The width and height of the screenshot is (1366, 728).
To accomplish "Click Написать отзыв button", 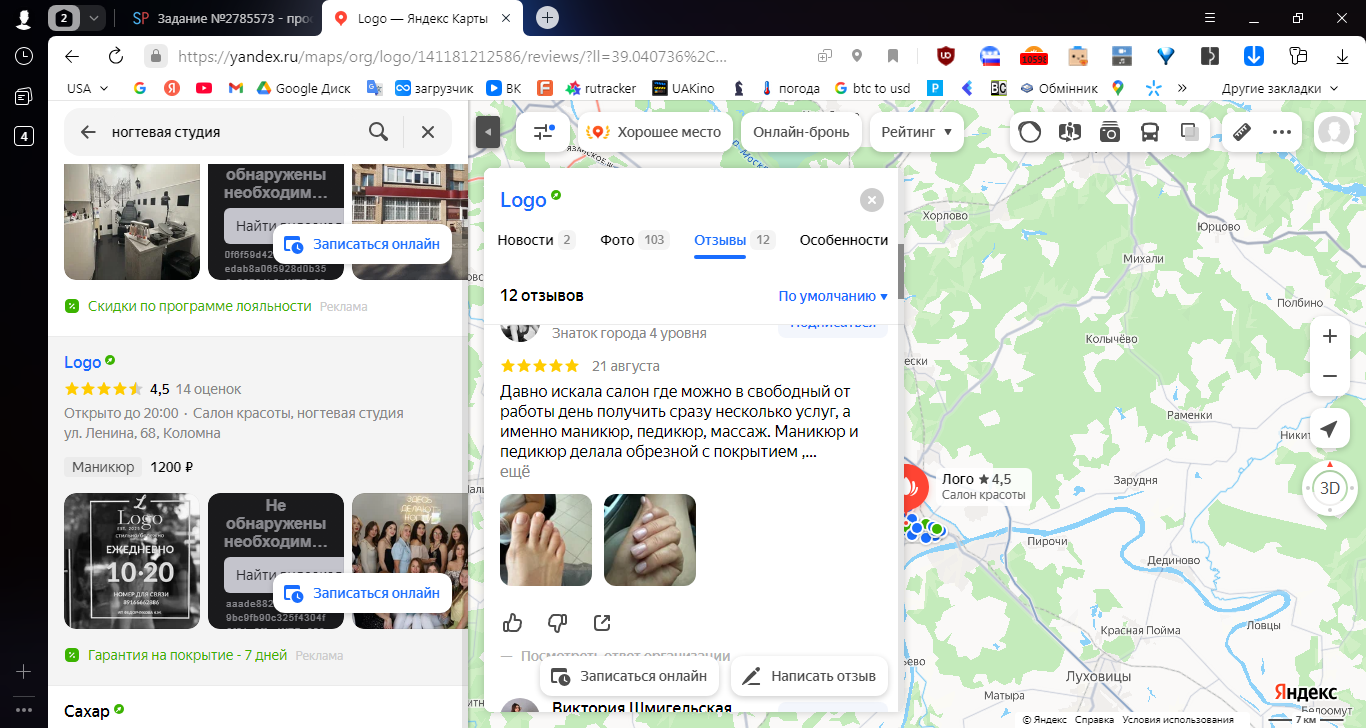I will tap(810, 676).
